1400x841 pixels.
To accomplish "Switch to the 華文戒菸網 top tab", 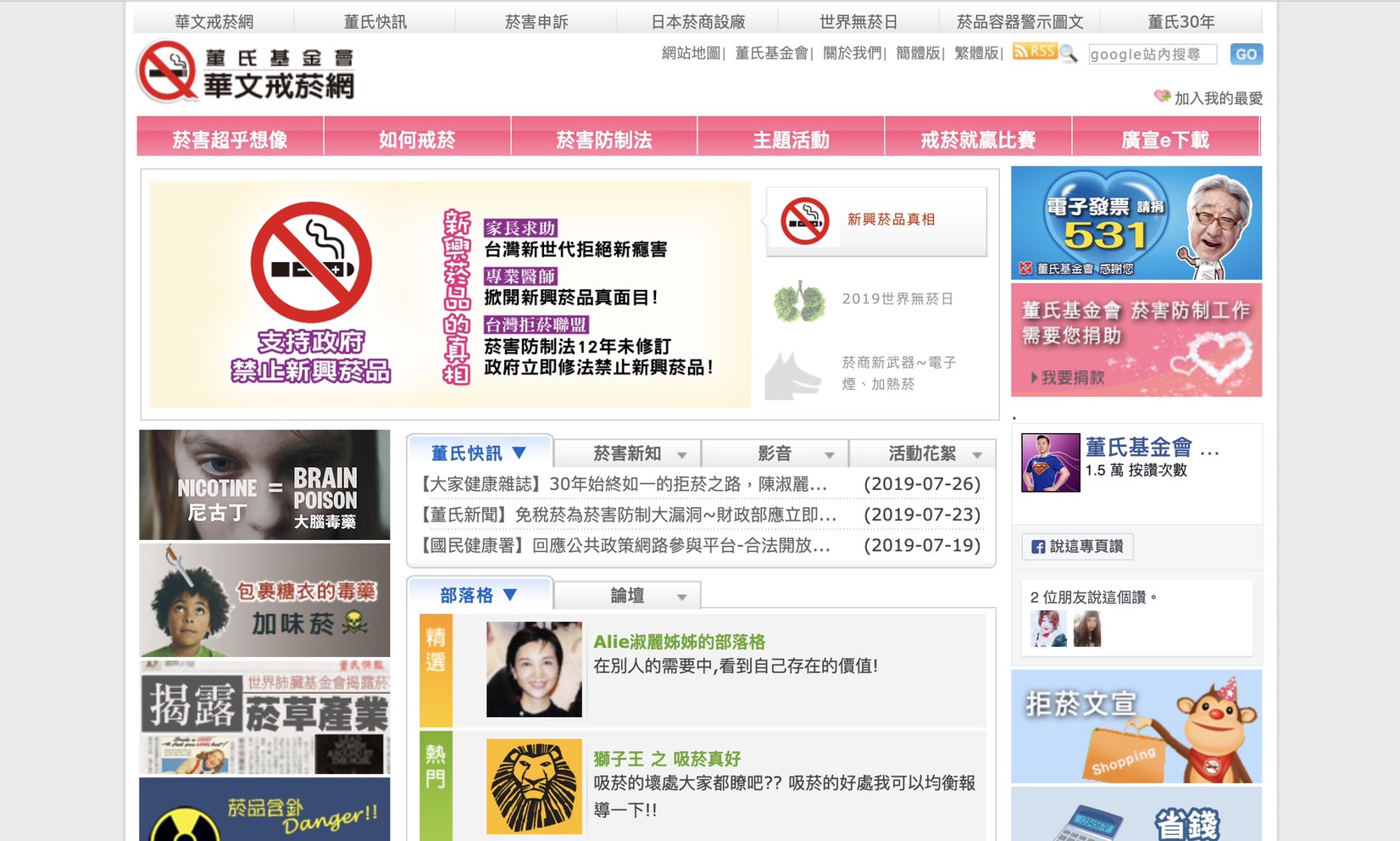I will (214, 21).
